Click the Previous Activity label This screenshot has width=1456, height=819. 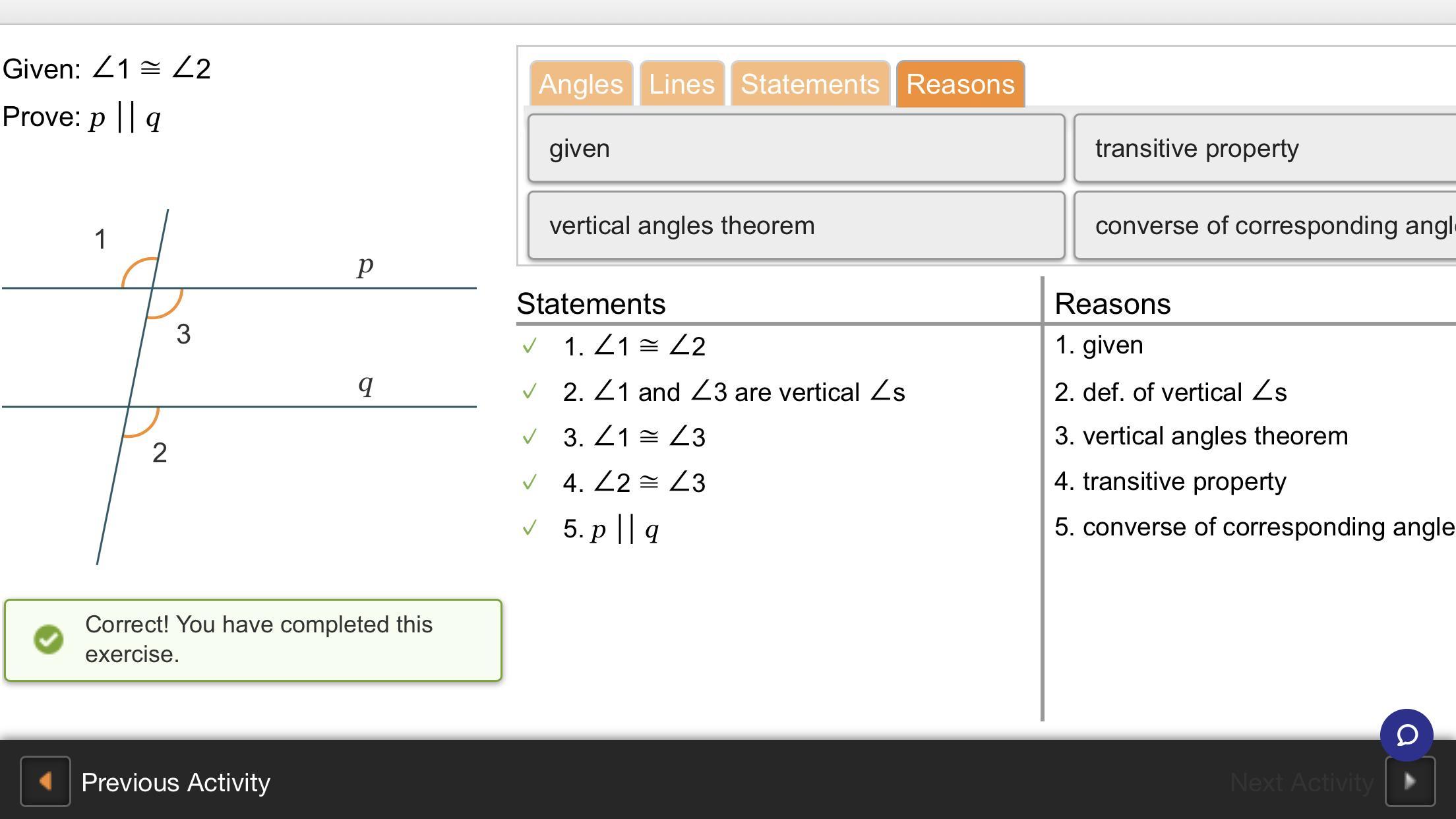175,782
